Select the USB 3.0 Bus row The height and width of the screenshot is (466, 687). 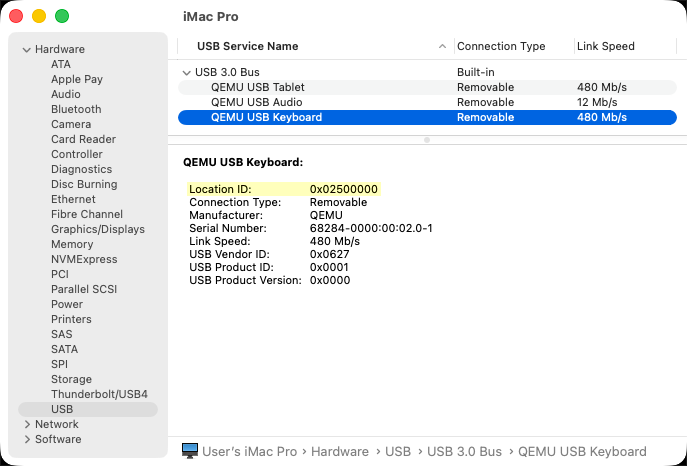point(427,72)
